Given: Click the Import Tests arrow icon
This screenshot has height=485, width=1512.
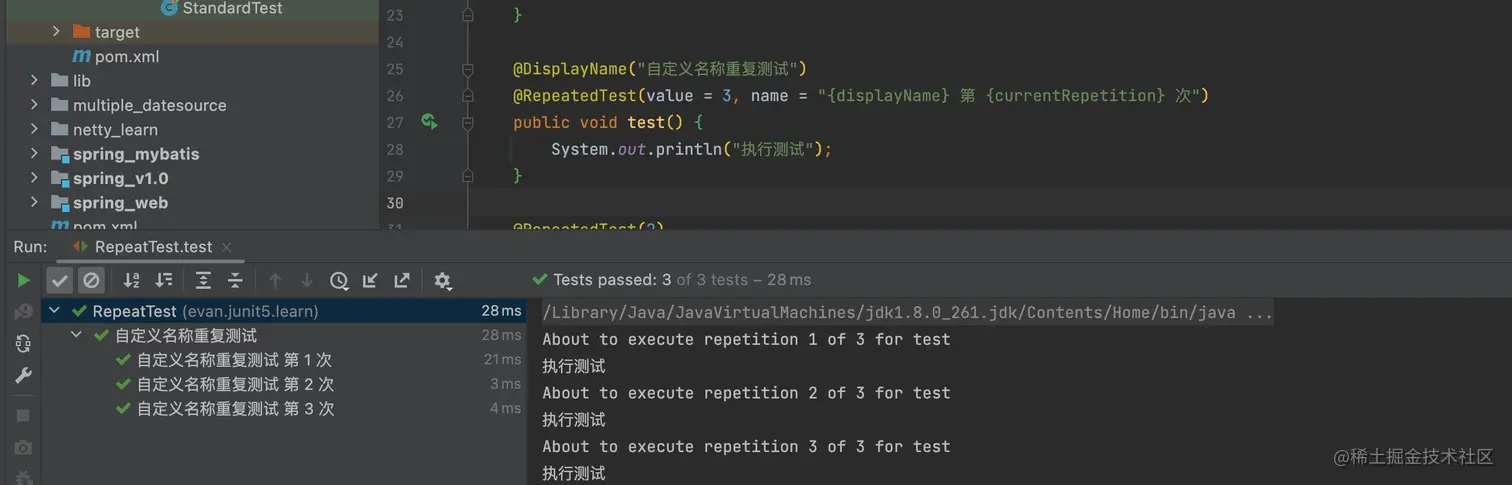Looking at the screenshot, I should (x=370, y=281).
